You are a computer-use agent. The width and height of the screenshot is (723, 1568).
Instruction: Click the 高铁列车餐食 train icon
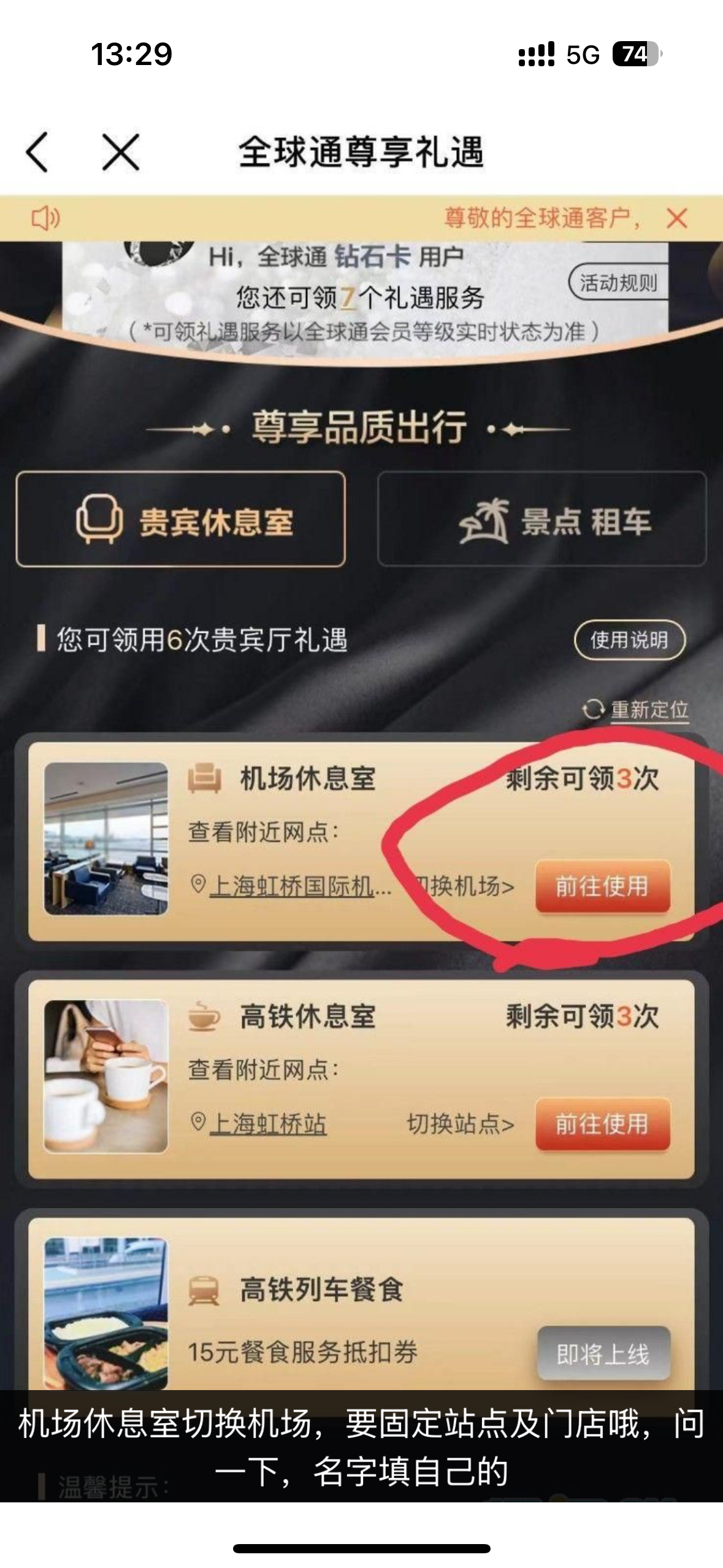pos(204,1289)
